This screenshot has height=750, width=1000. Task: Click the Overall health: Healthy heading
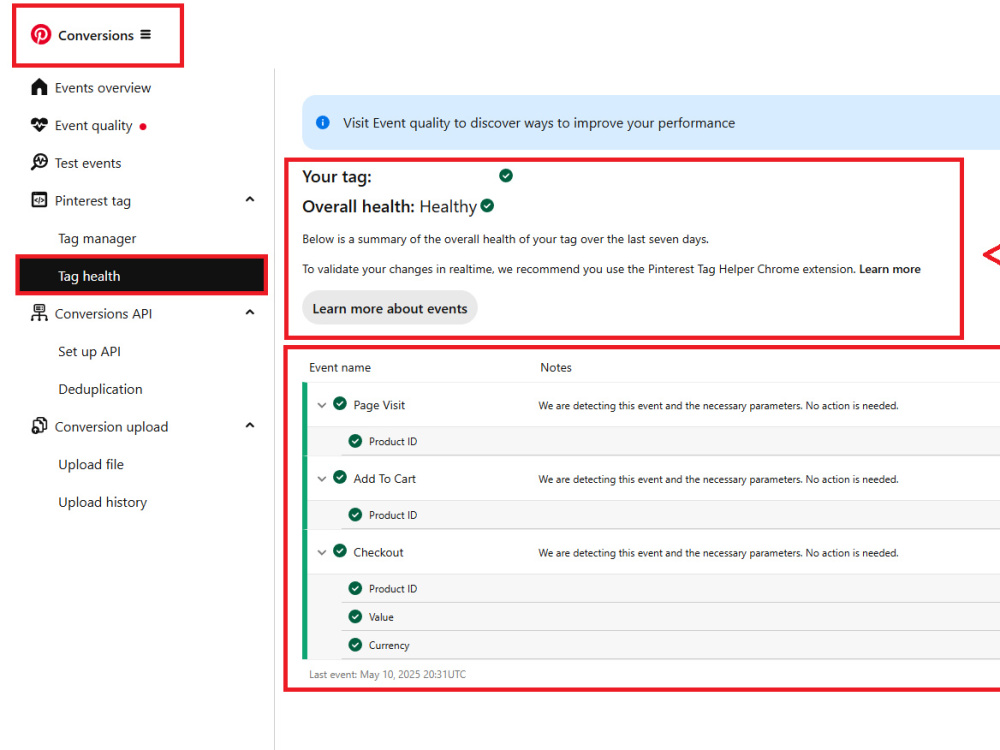[x=390, y=207]
